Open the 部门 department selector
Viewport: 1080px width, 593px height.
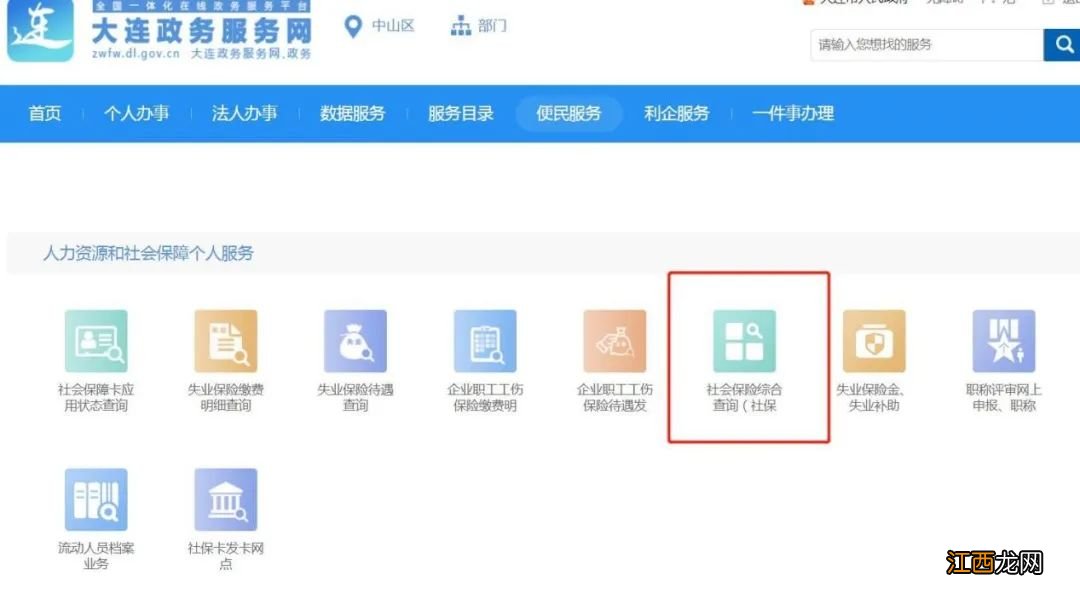479,25
